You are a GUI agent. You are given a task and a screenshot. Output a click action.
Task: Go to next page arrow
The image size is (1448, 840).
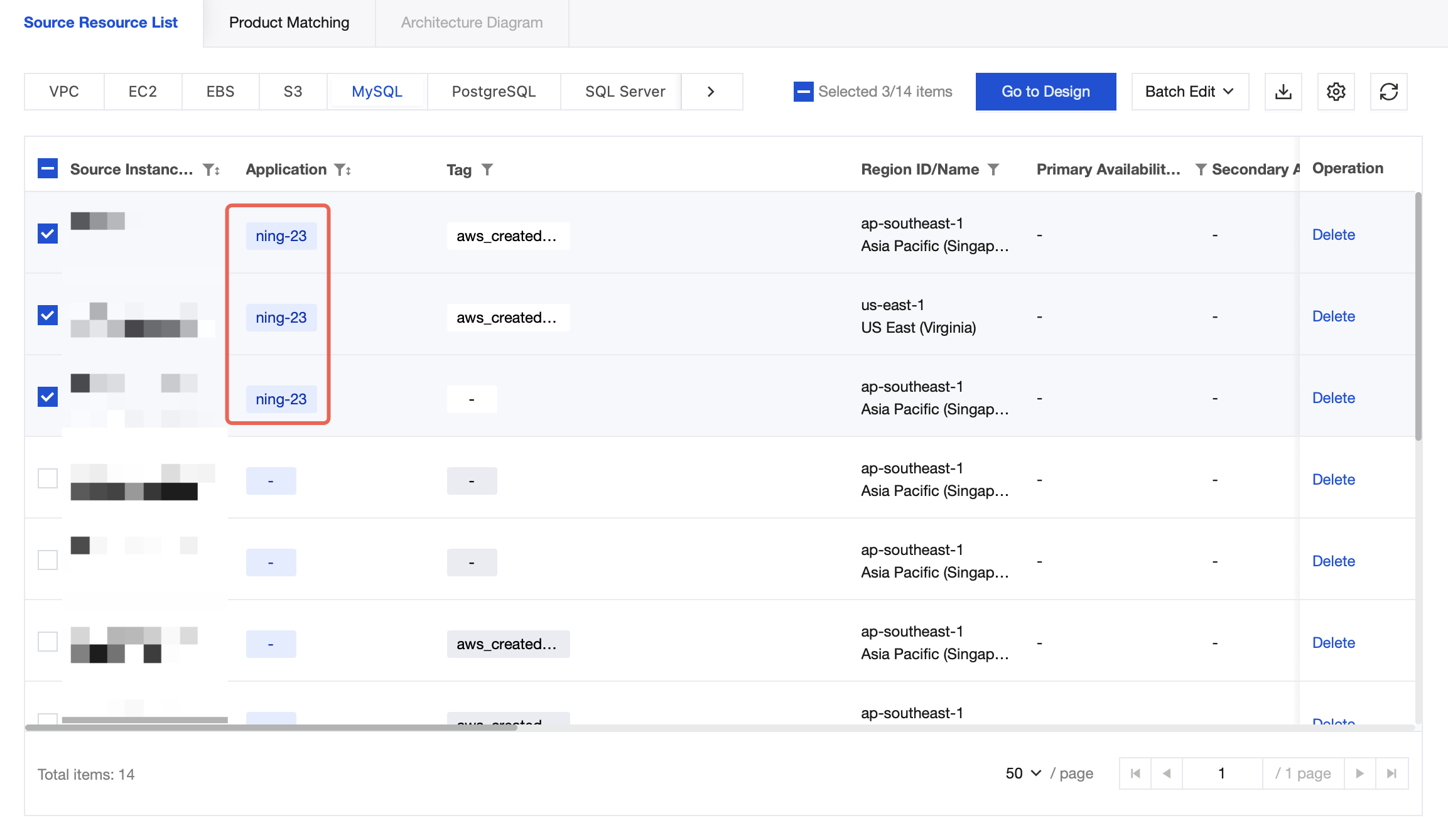point(1359,773)
